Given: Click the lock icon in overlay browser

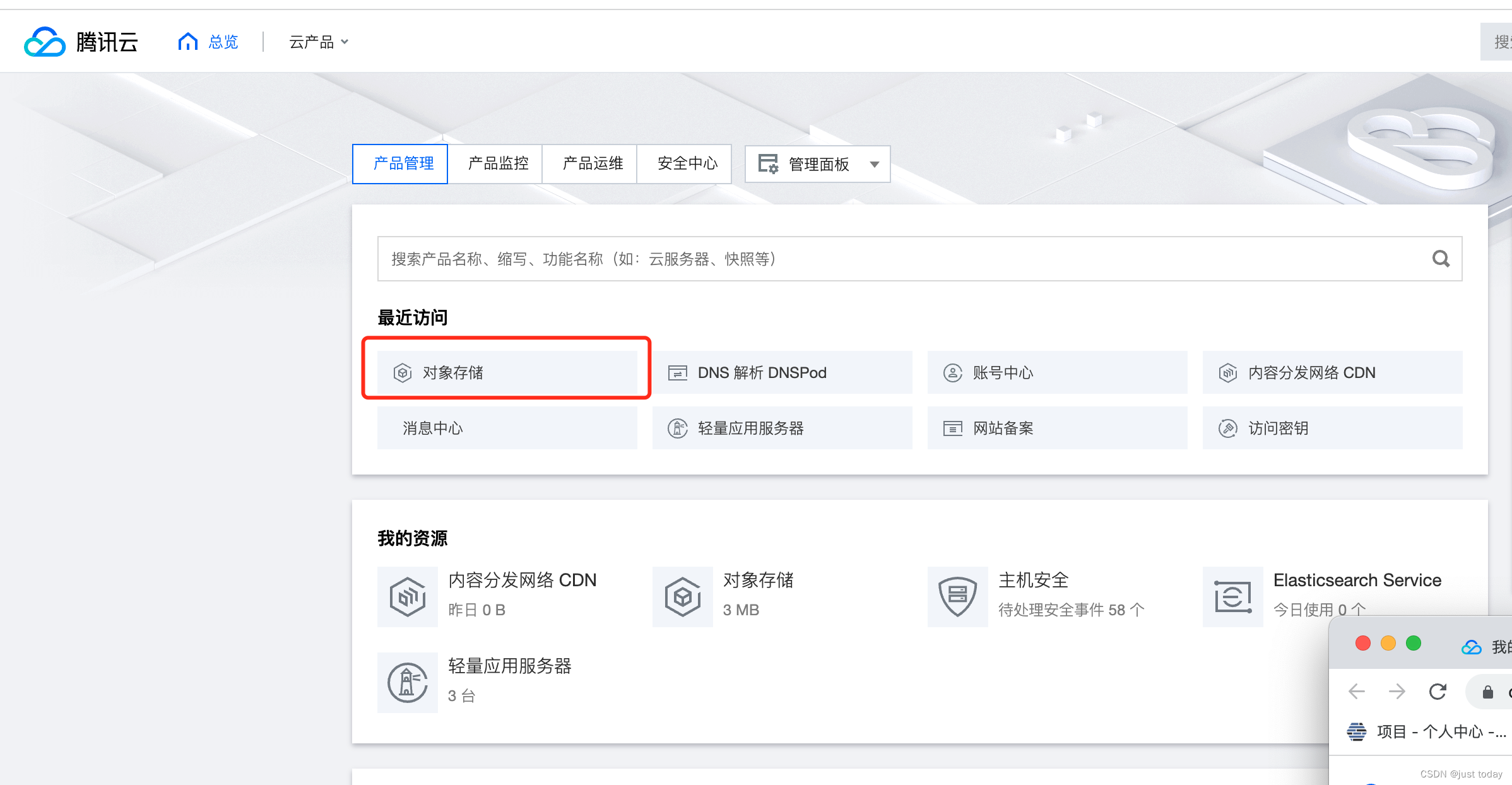Looking at the screenshot, I should pos(1488,692).
